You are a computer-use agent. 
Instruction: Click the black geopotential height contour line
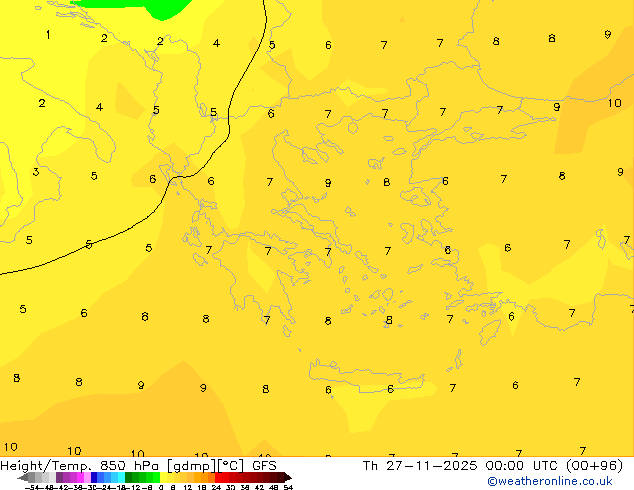click(x=229, y=121)
